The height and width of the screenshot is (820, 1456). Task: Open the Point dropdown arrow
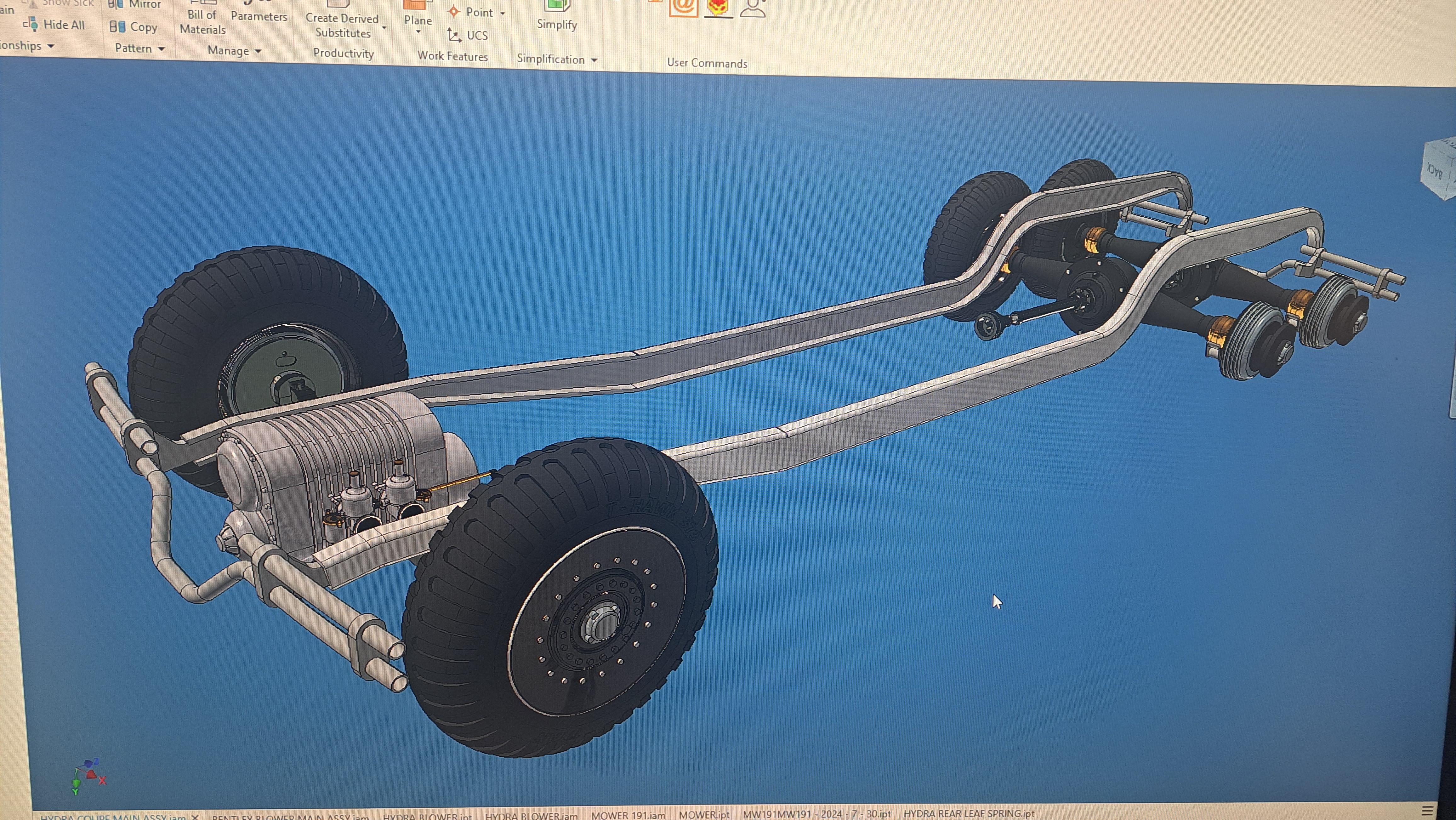[x=503, y=13]
